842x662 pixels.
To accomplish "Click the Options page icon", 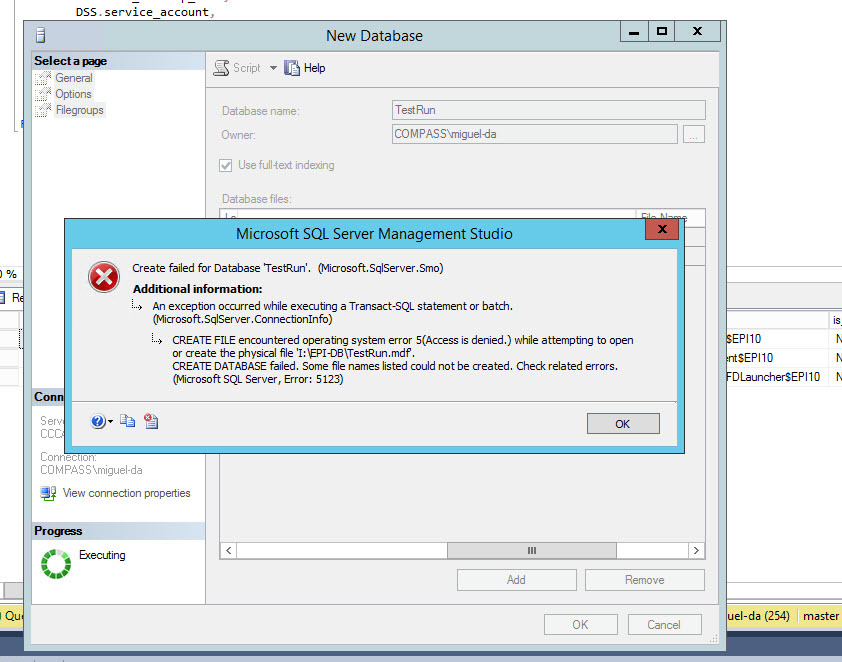I will pos(43,94).
